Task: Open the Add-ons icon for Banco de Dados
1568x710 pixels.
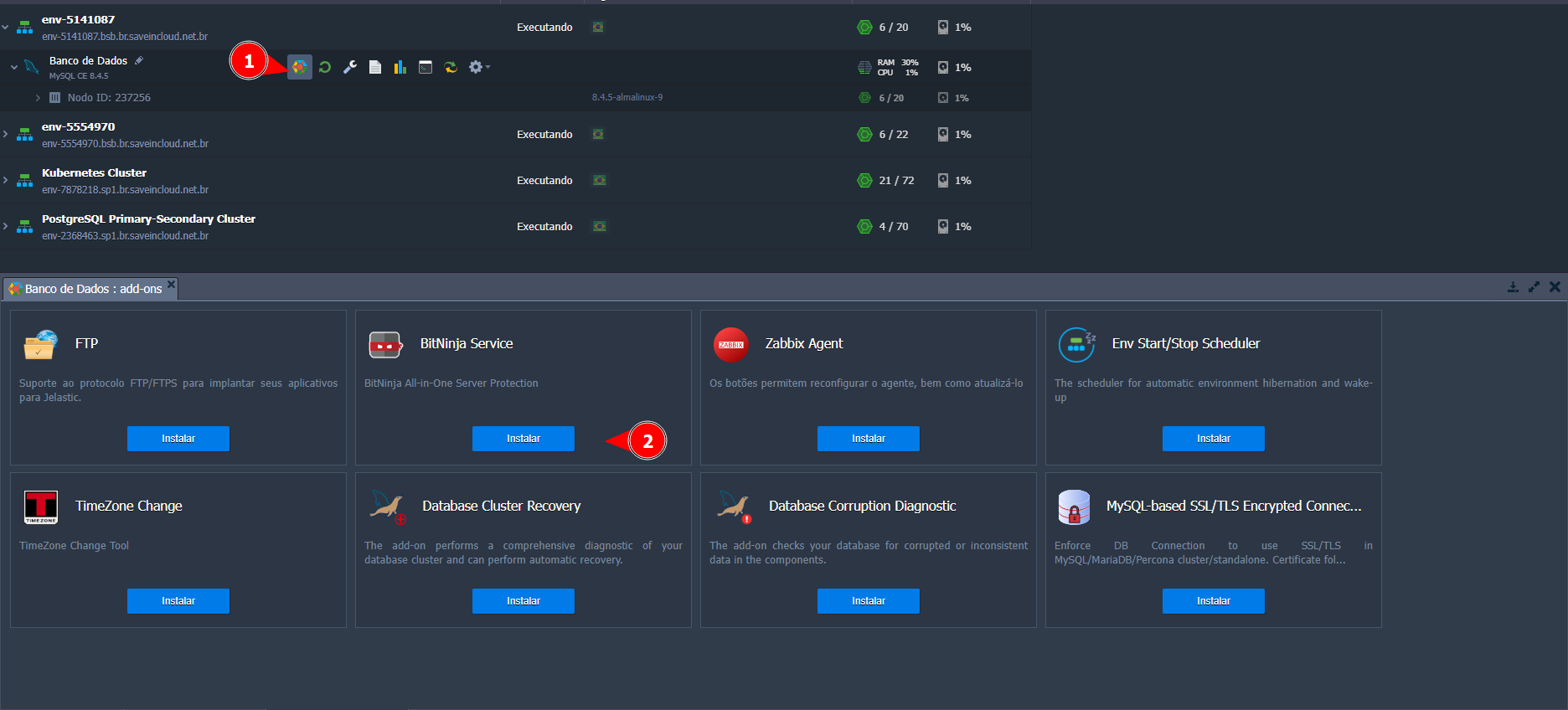Action: click(299, 67)
